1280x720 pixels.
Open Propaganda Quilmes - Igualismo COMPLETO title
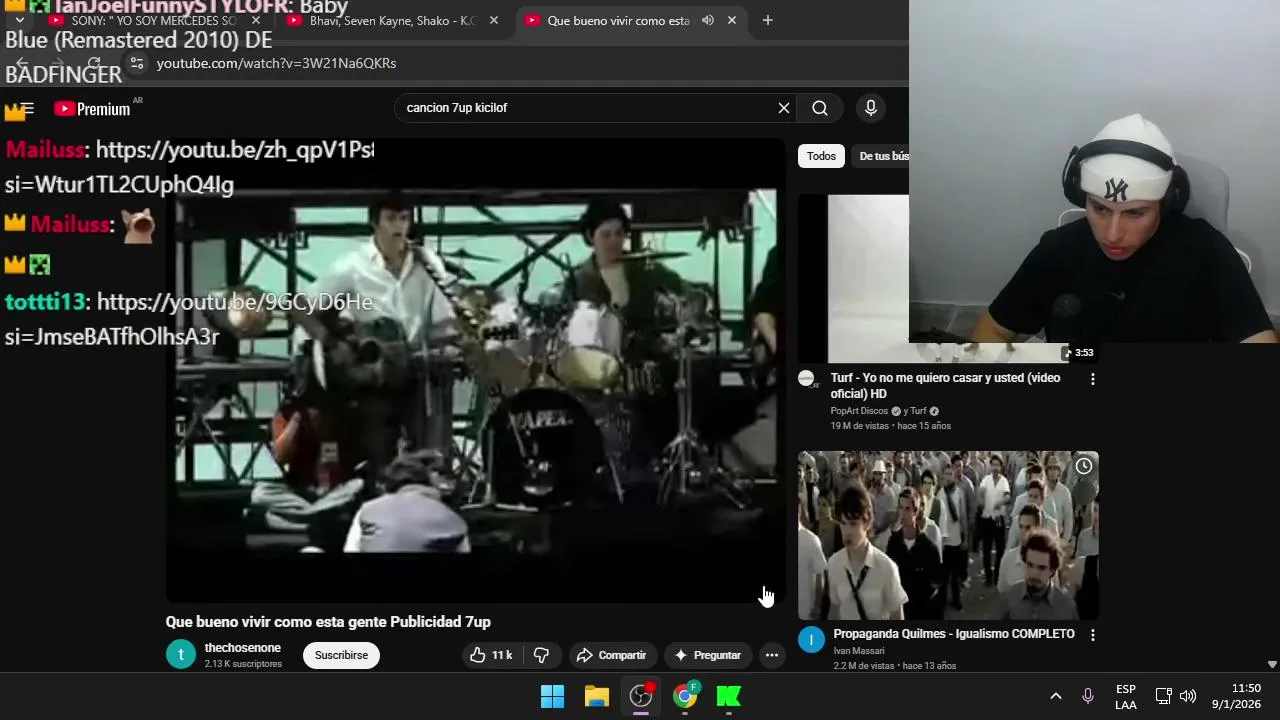pyautogui.click(x=954, y=634)
